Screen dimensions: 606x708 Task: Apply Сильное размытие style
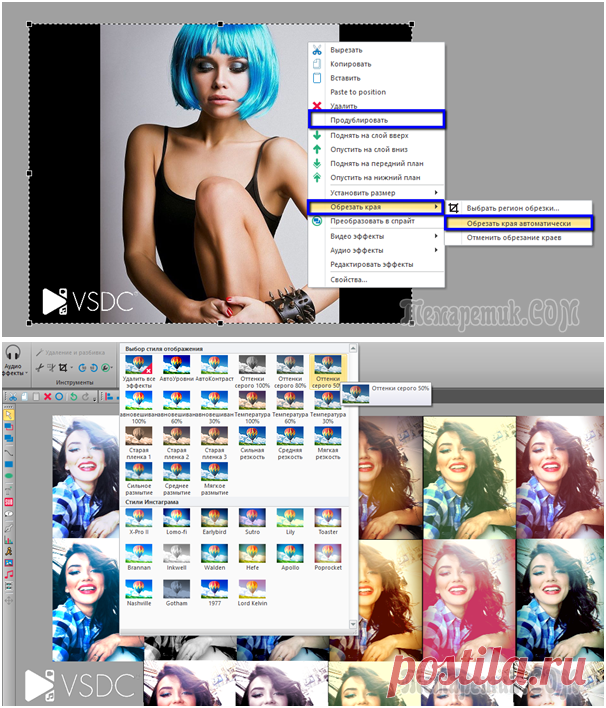pos(139,479)
